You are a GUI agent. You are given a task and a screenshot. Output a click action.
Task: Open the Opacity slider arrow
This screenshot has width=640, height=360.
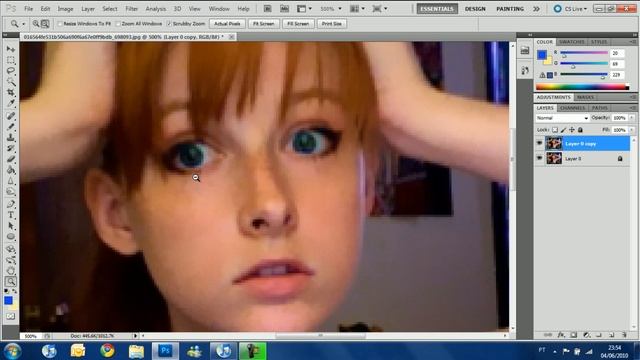coord(632,118)
